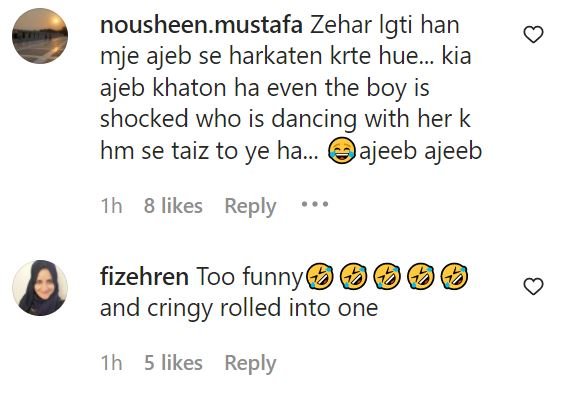This screenshot has width=561, height=393.
Task: Click the first rolling-laughing emoji after 'Too funny'
Action: 320,277
